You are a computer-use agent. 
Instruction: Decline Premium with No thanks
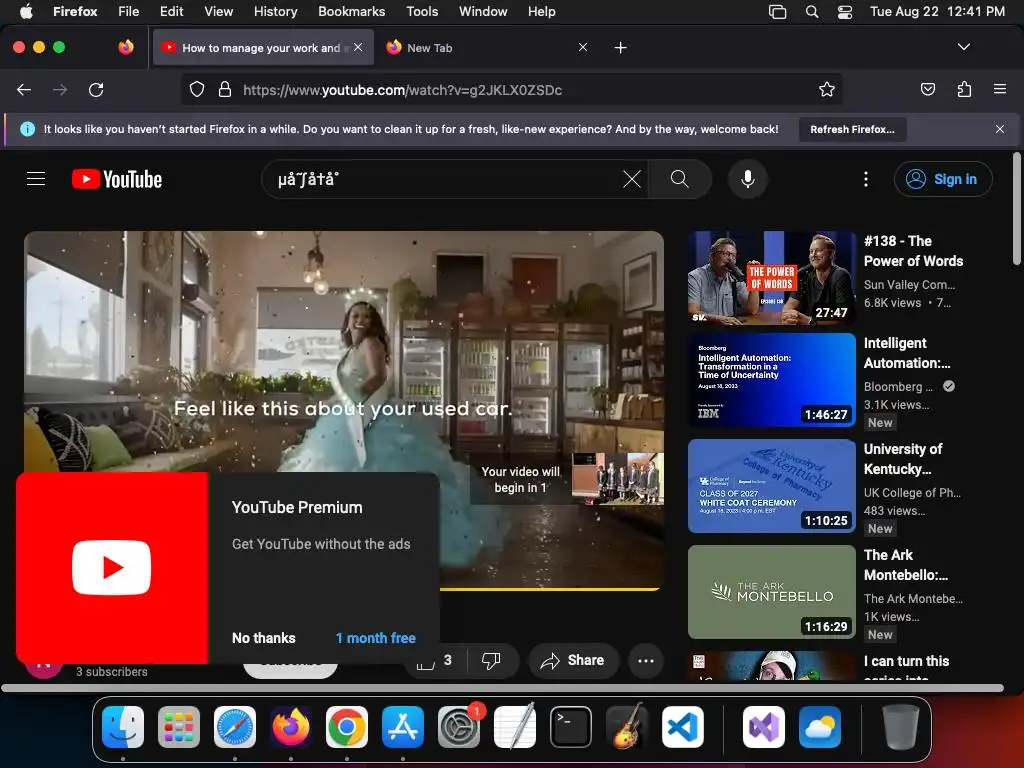pyautogui.click(x=263, y=638)
